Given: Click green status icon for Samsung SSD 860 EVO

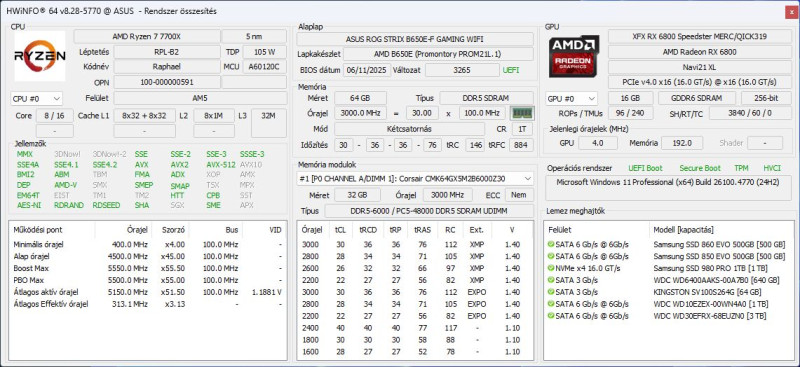Looking at the screenshot, I should pos(551,244).
